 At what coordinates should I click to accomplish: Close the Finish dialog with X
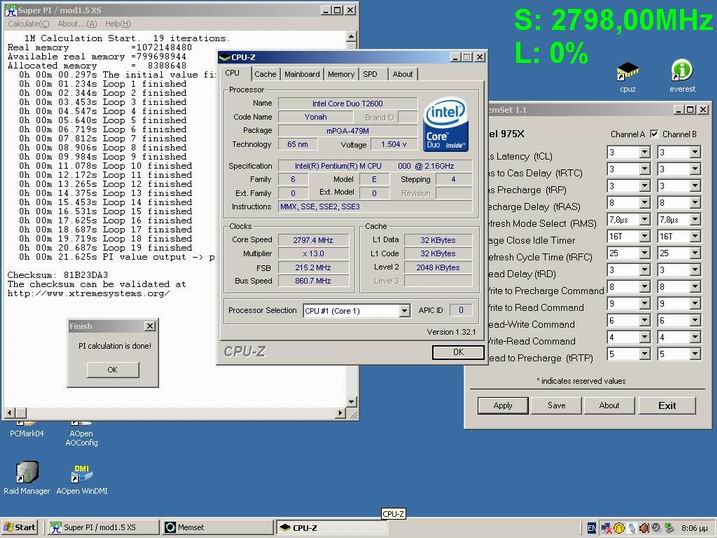pos(150,326)
